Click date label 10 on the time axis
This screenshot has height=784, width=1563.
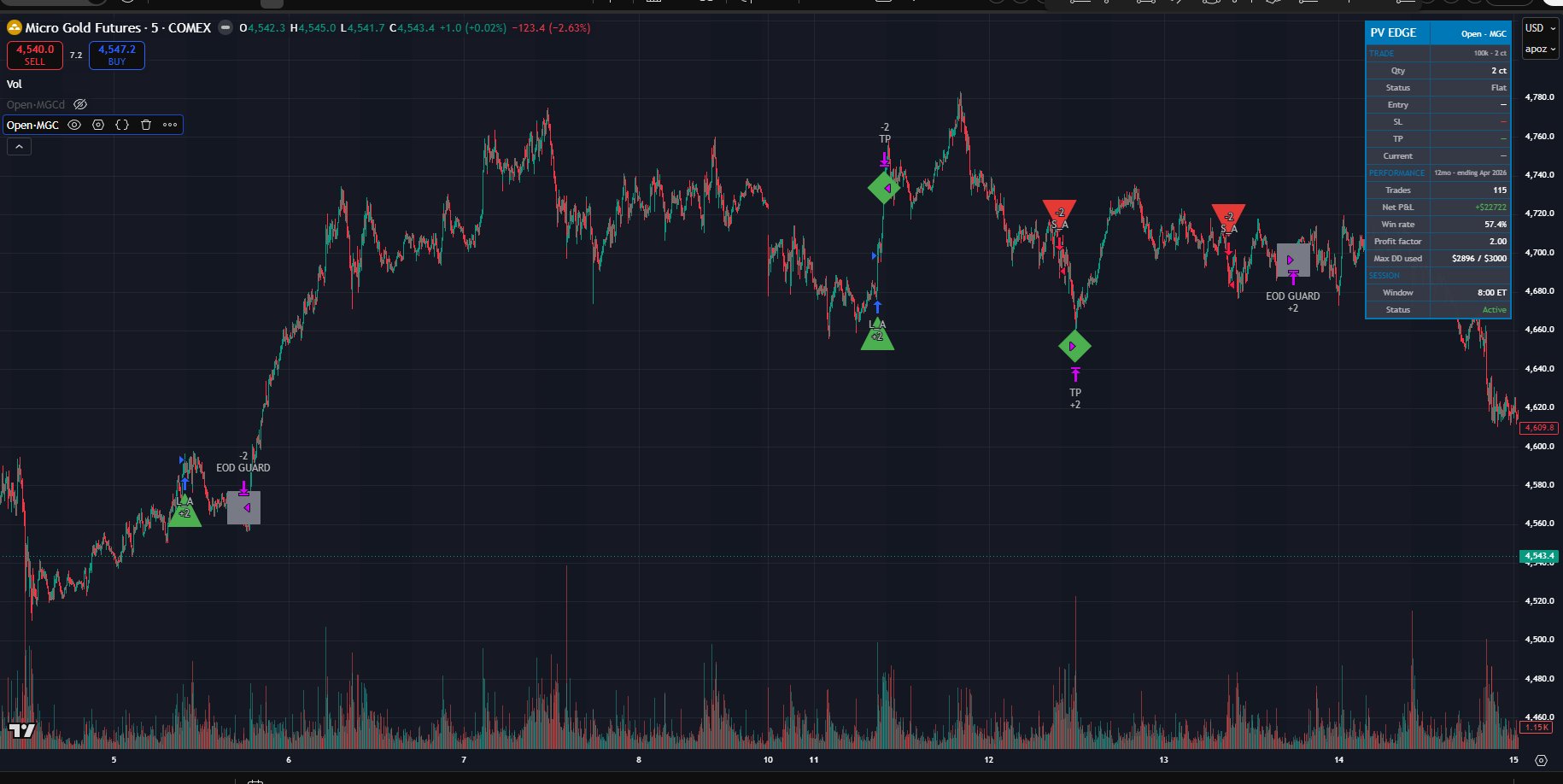(x=768, y=759)
